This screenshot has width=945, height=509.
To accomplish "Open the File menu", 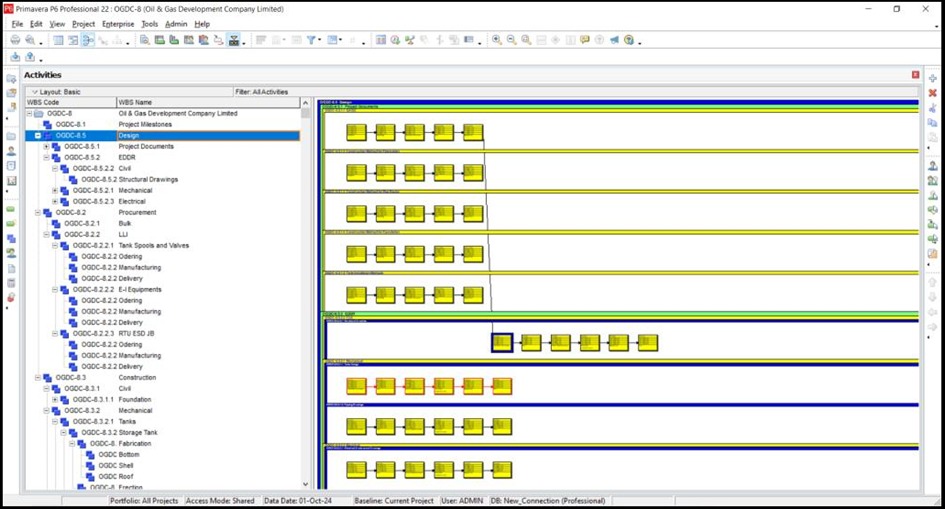I will (17, 24).
